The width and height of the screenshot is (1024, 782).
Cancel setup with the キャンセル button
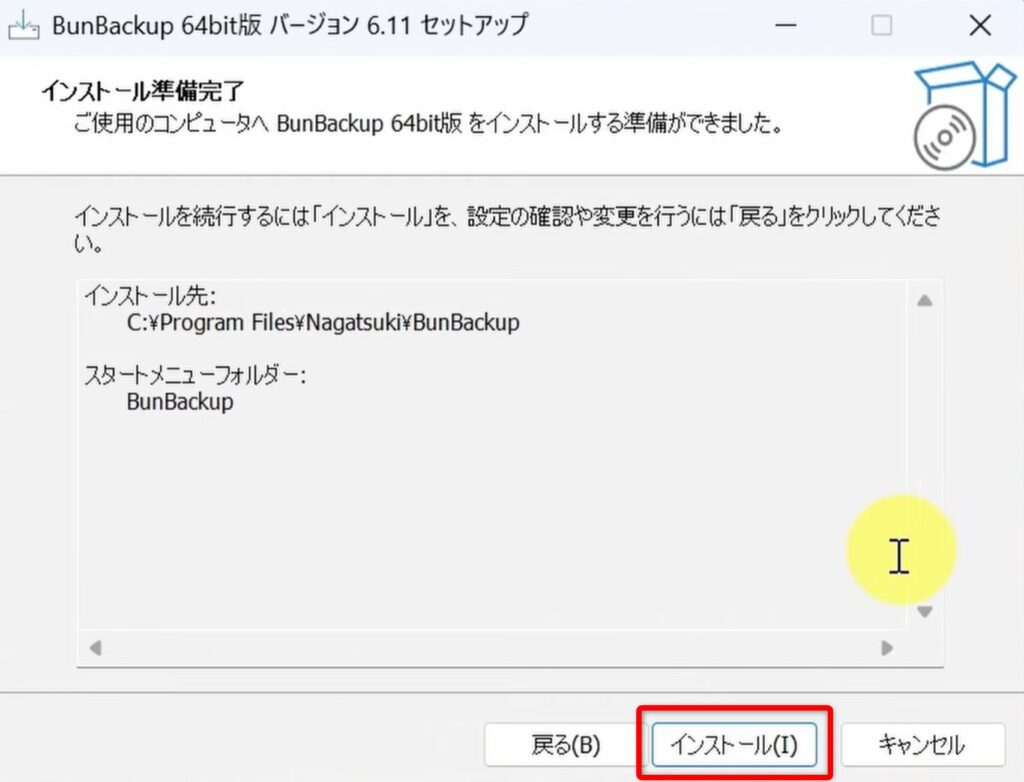921,745
